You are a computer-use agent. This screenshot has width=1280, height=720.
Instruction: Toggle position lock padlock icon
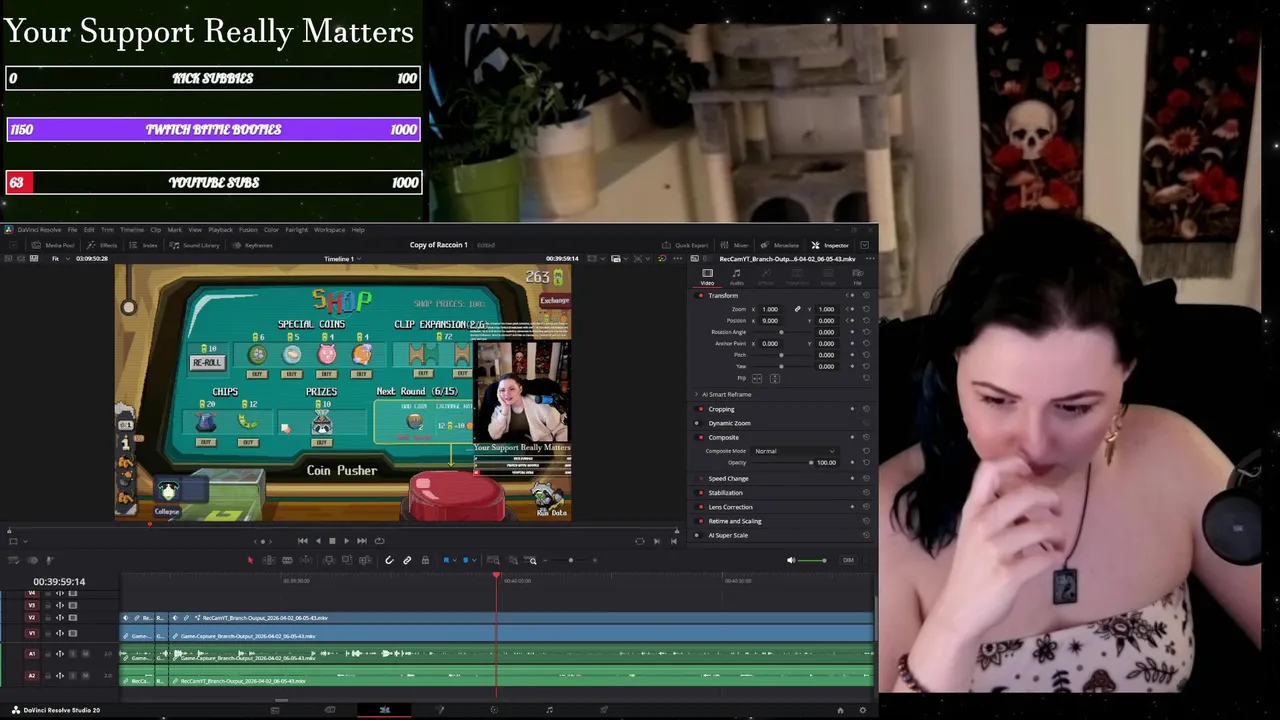(x=425, y=560)
